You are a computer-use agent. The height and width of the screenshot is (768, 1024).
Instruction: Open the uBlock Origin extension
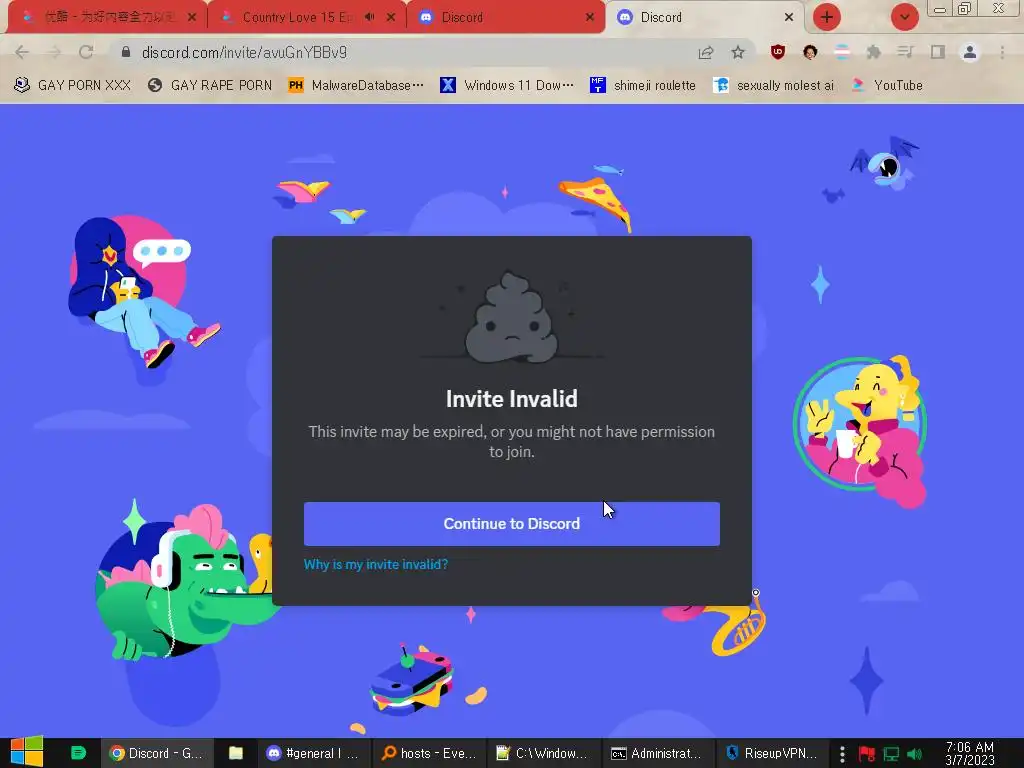tap(777, 52)
